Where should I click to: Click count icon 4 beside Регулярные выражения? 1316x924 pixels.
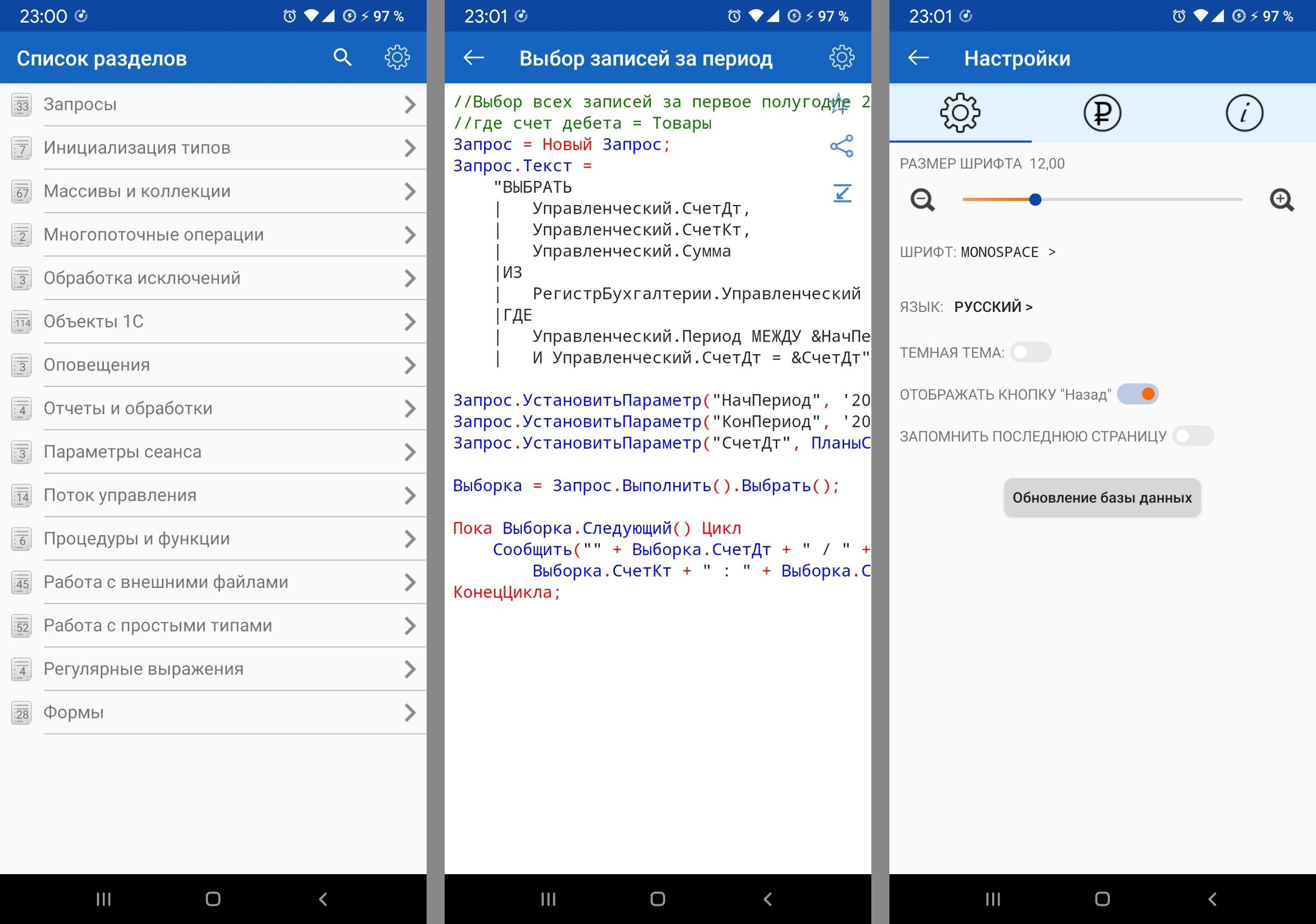pyautogui.click(x=22, y=670)
